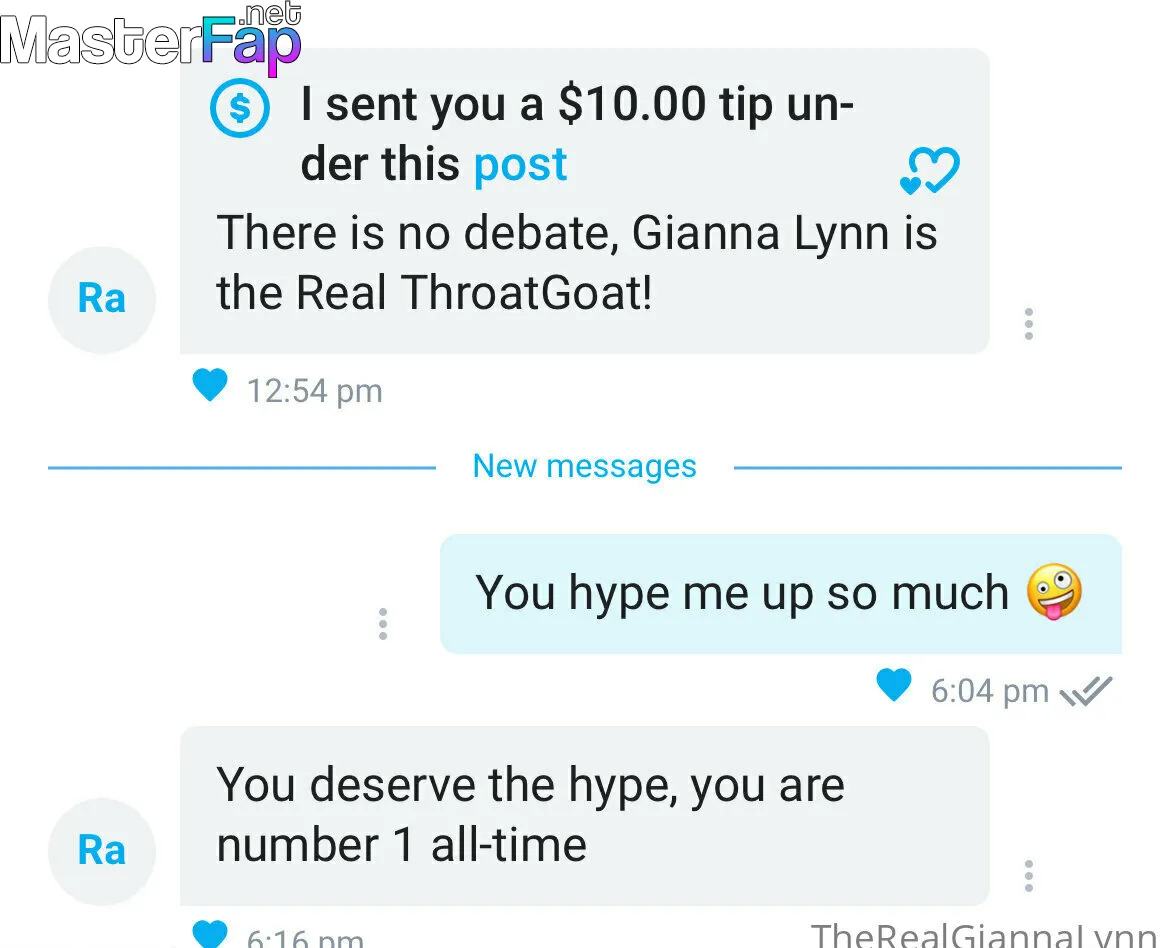Open options menu for 'You deserve the hype' message
The height and width of the screenshot is (948, 1170).
pos(1028,876)
